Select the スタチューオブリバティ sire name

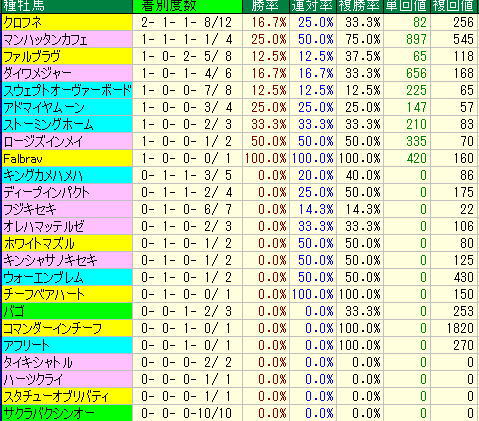(56, 396)
